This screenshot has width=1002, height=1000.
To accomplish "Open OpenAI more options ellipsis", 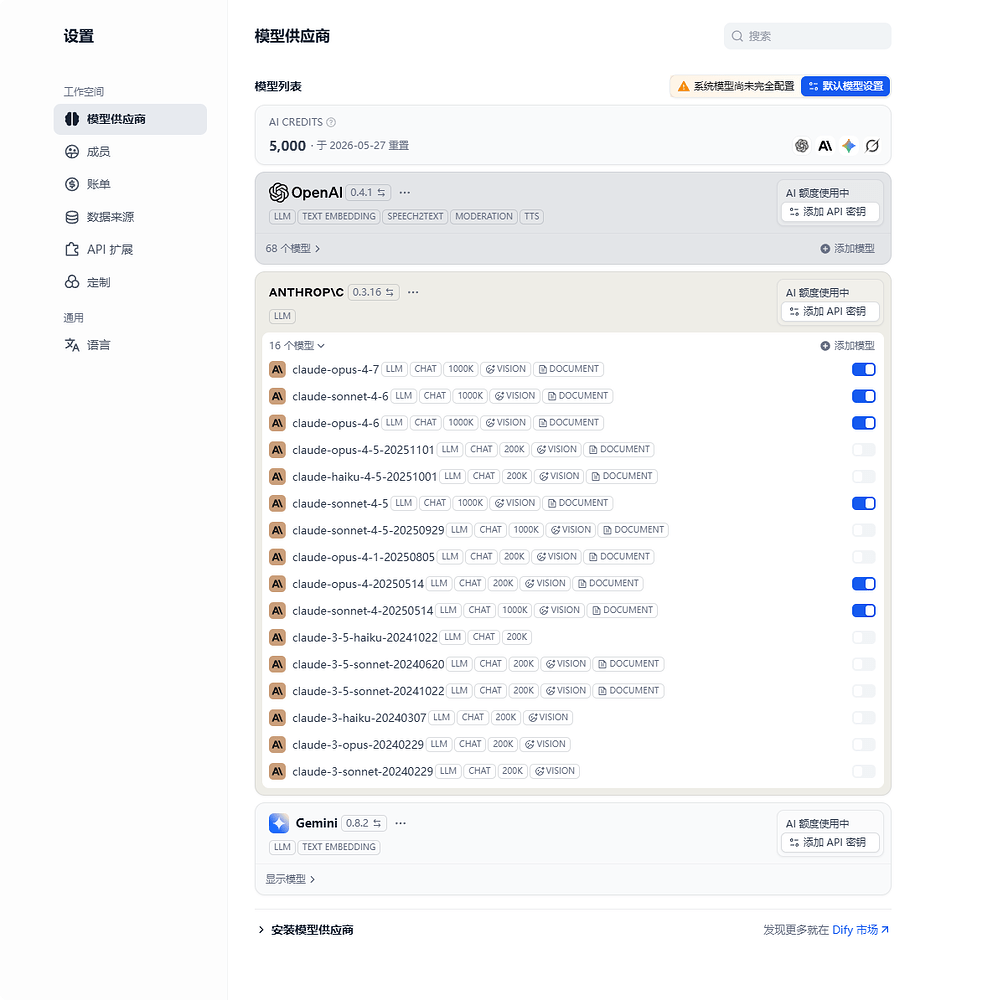I will pyautogui.click(x=405, y=192).
